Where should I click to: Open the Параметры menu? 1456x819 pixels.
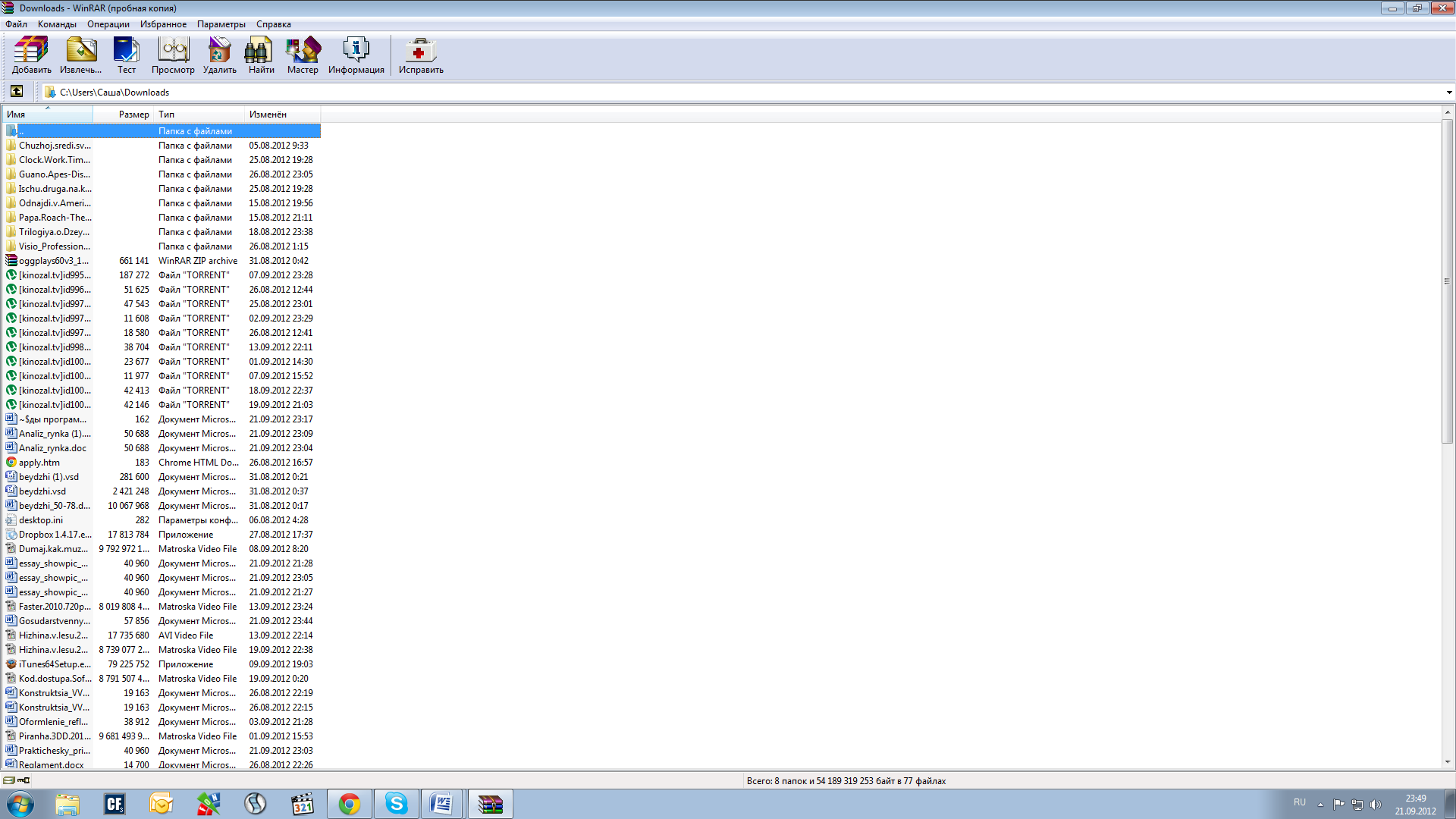221,24
